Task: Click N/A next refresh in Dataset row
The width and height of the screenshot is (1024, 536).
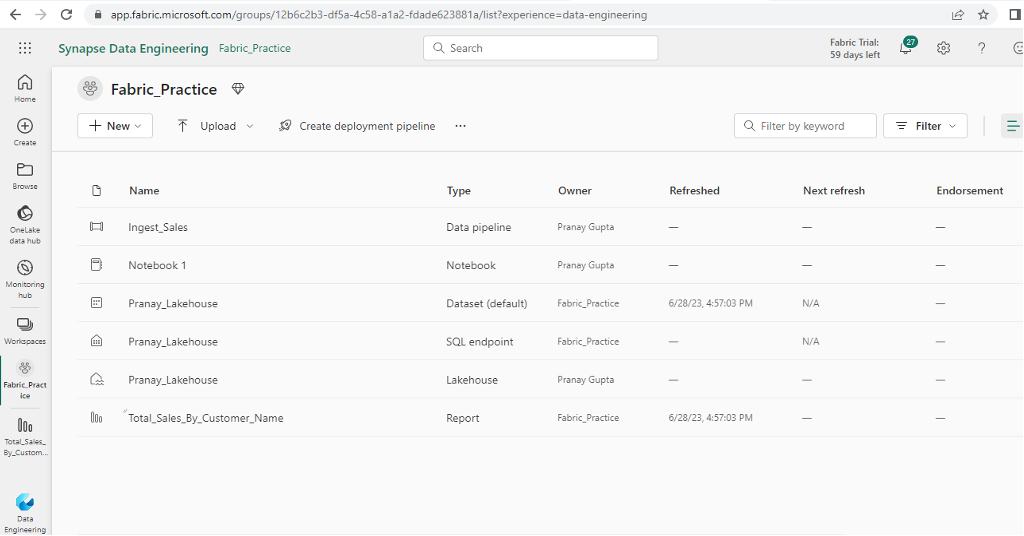Action: (810, 304)
